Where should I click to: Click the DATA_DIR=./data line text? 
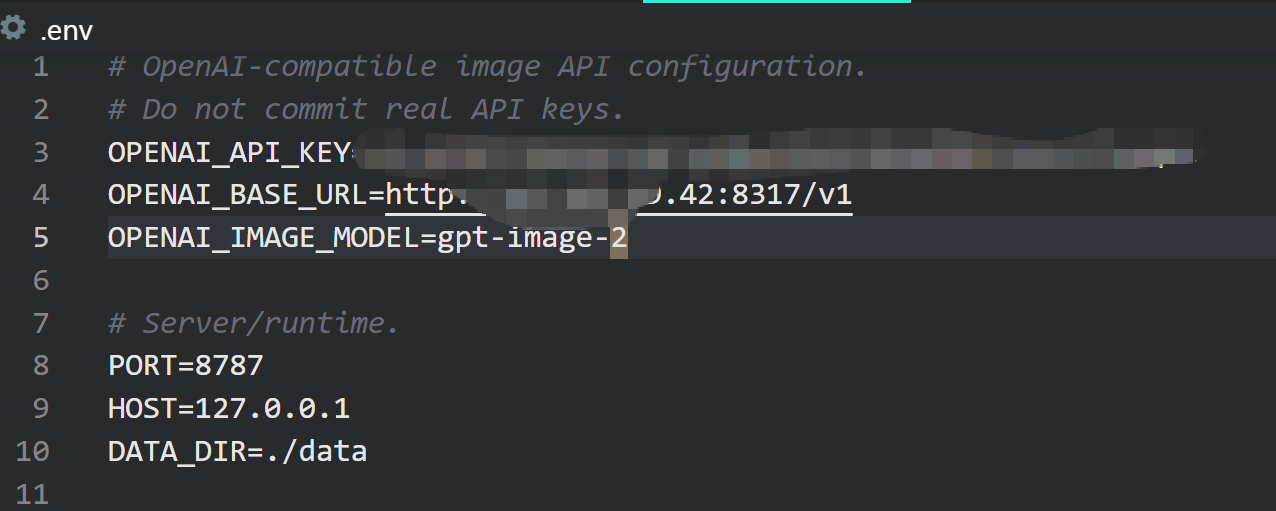[x=237, y=452]
